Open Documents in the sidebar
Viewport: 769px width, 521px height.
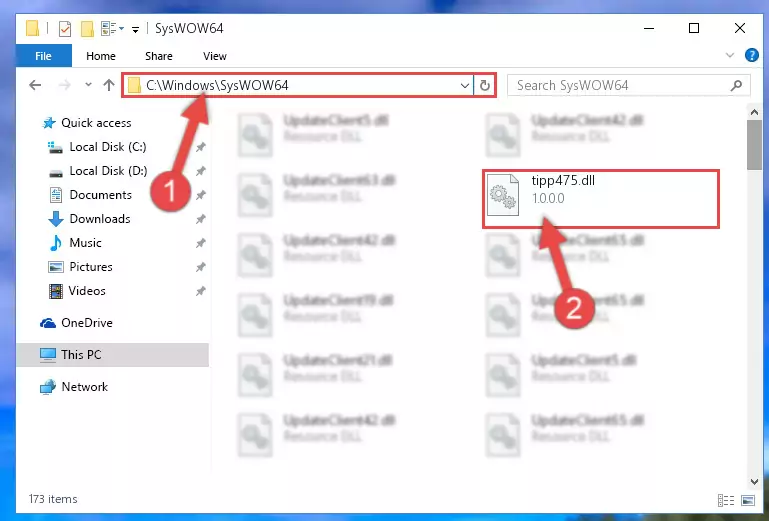[100, 195]
